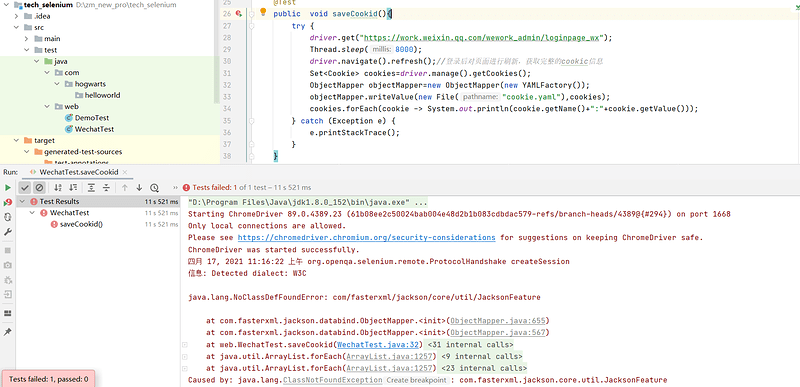Expand the .idea folder

(x=16, y=16)
